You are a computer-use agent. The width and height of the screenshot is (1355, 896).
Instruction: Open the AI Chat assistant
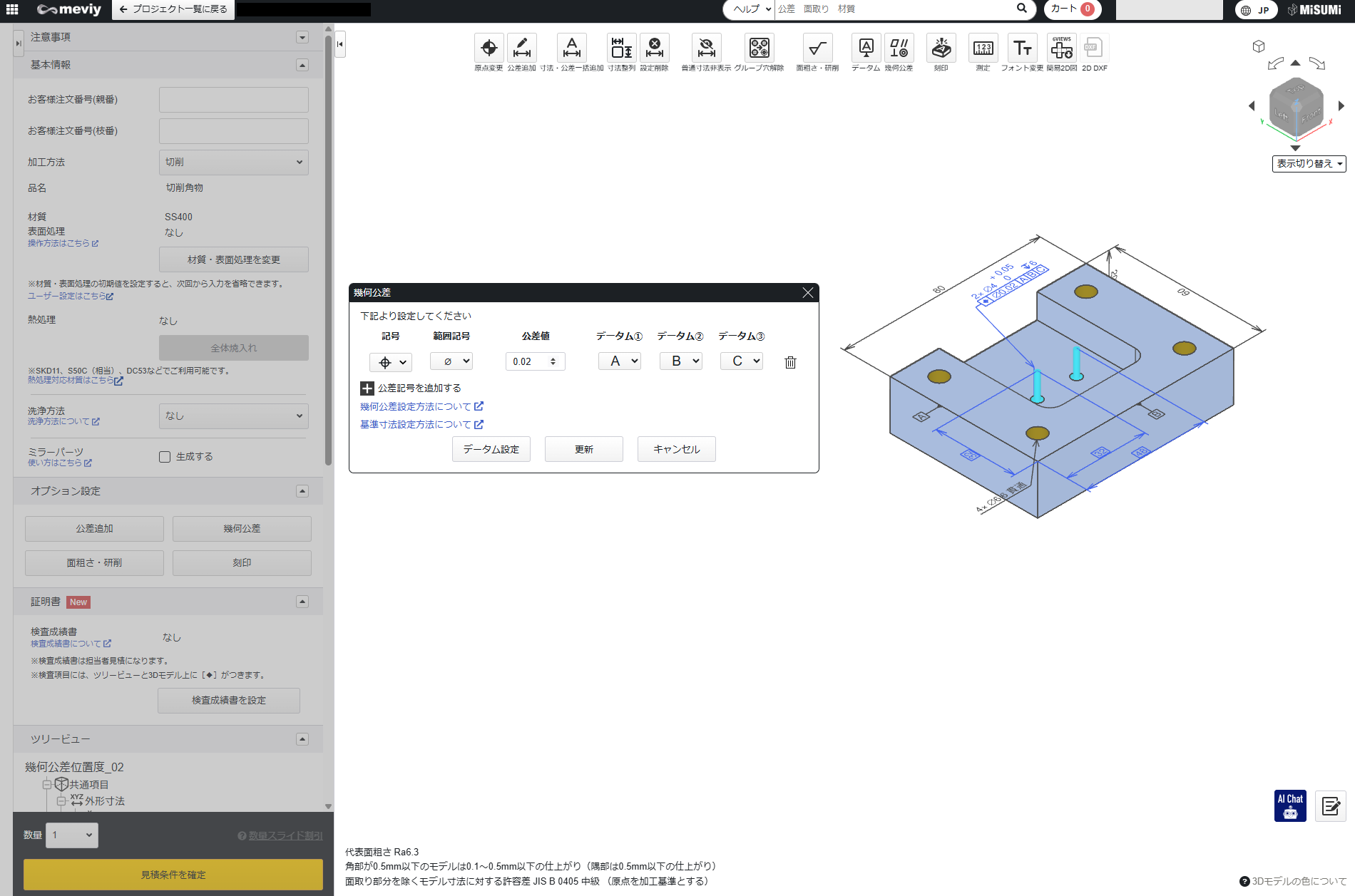pos(1290,806)
